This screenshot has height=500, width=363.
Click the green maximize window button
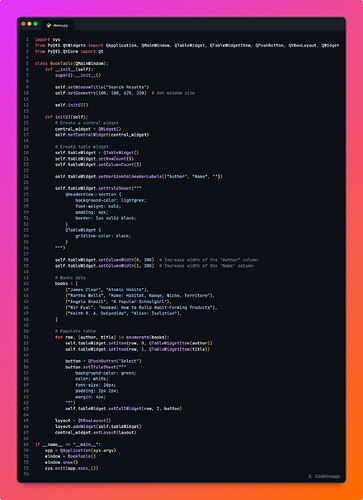[x=35, y=24]
